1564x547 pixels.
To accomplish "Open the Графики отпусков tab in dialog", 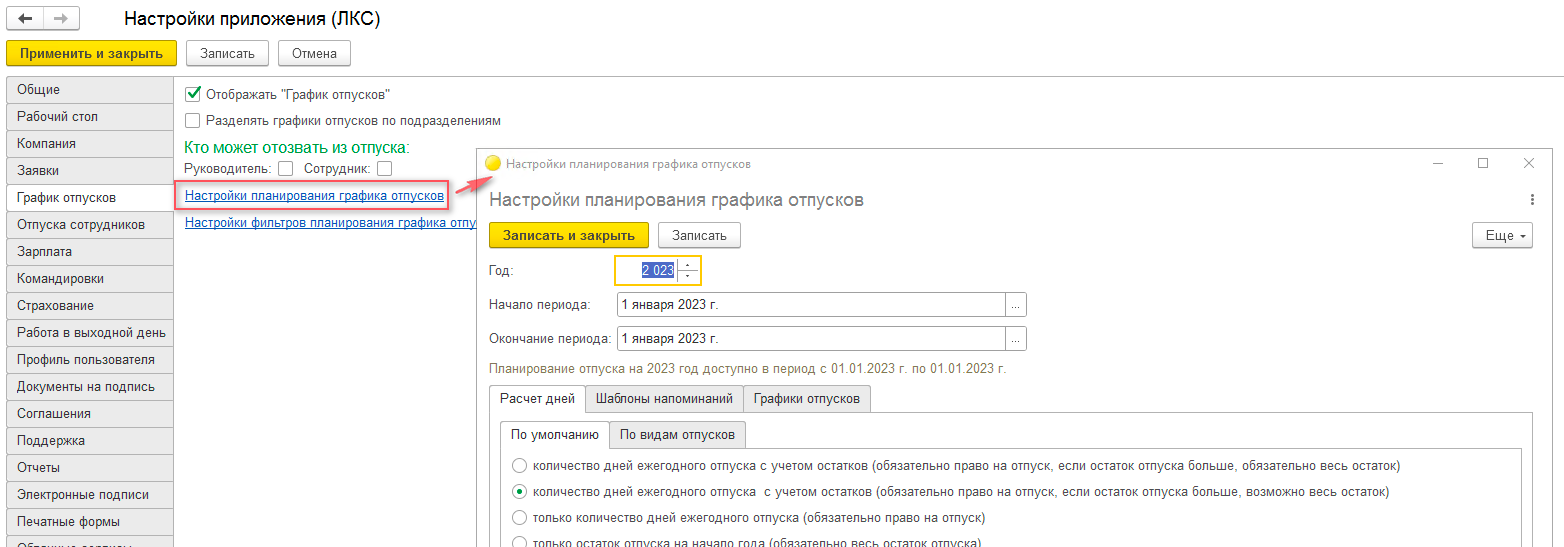I will click(807, 398).
